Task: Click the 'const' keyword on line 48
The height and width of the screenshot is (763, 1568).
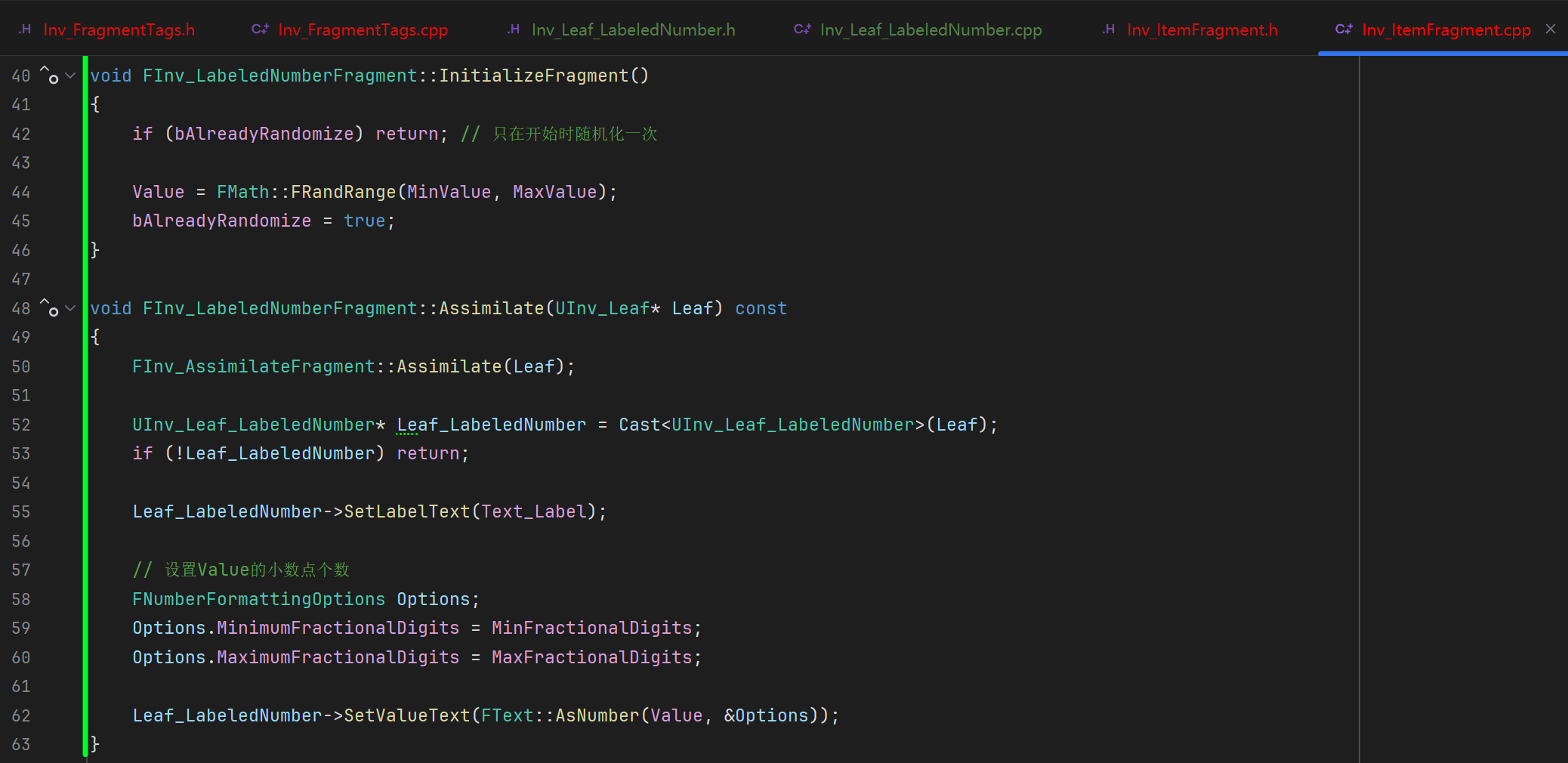Action: [761, 308]
